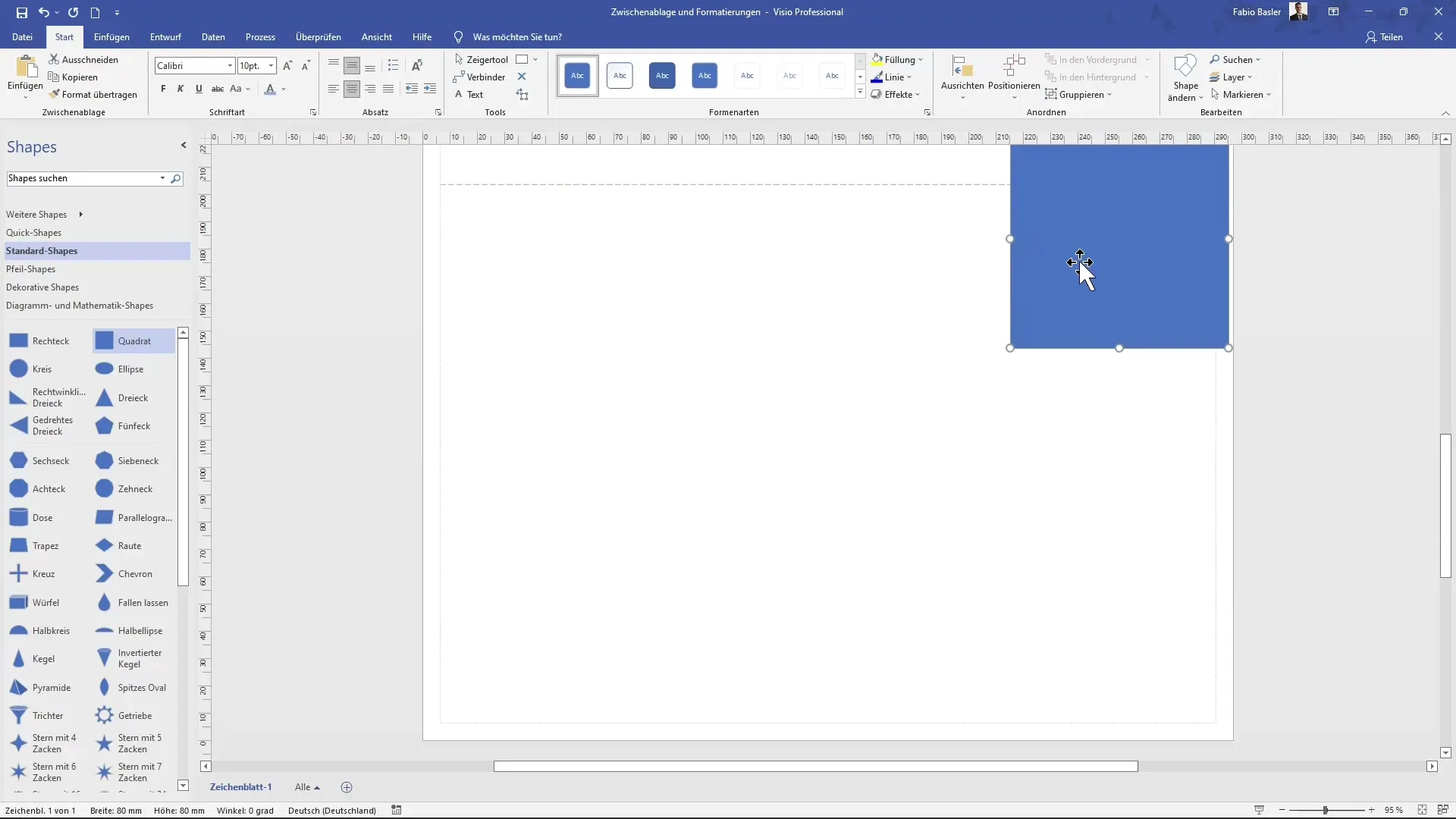This screenshot has height=819, width=1456.
Task: Click the bullet list icon
Action: (x=393, y=65)
